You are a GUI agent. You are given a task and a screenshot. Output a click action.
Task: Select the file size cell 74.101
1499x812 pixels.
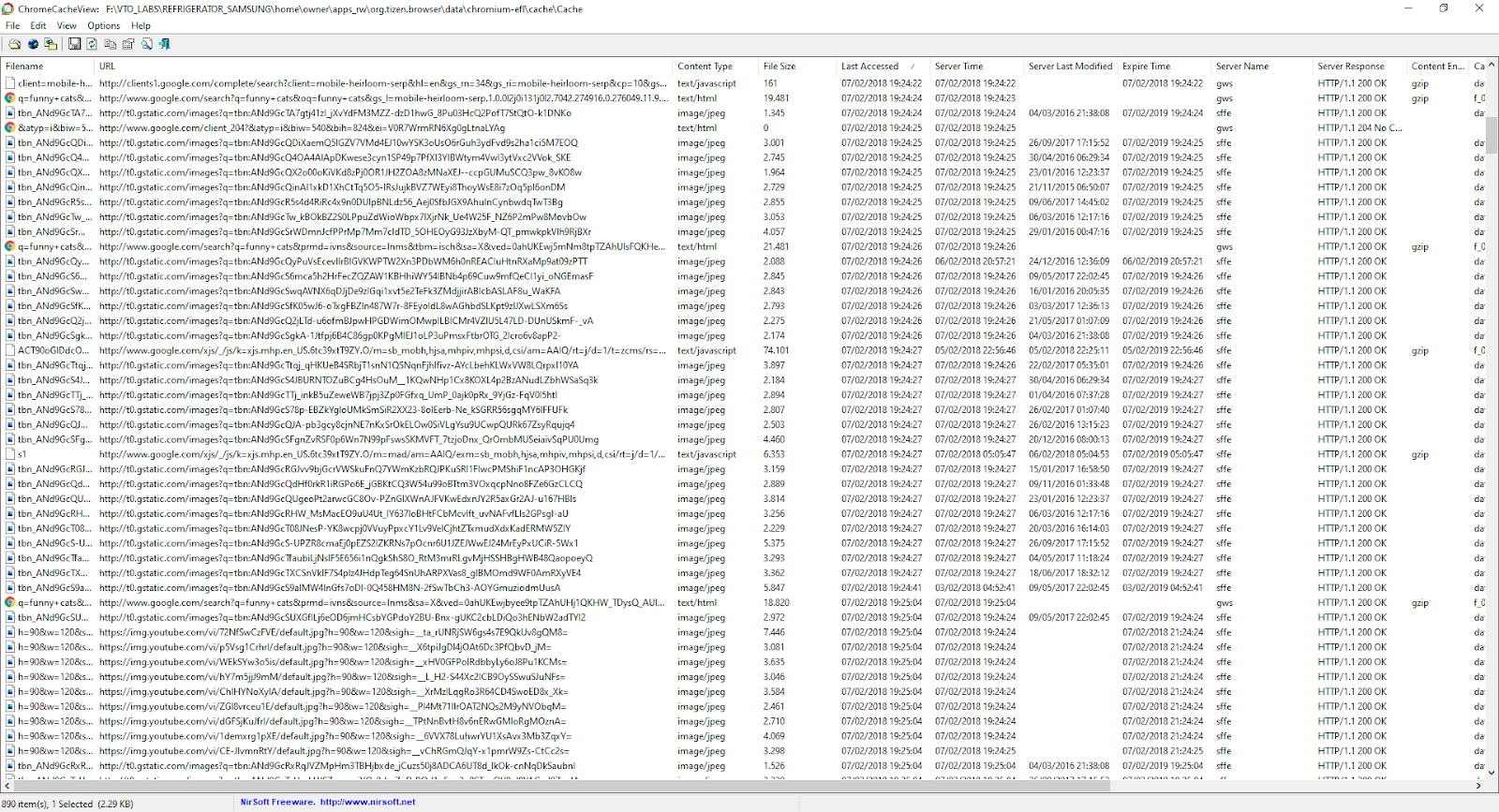coord(776,350)
